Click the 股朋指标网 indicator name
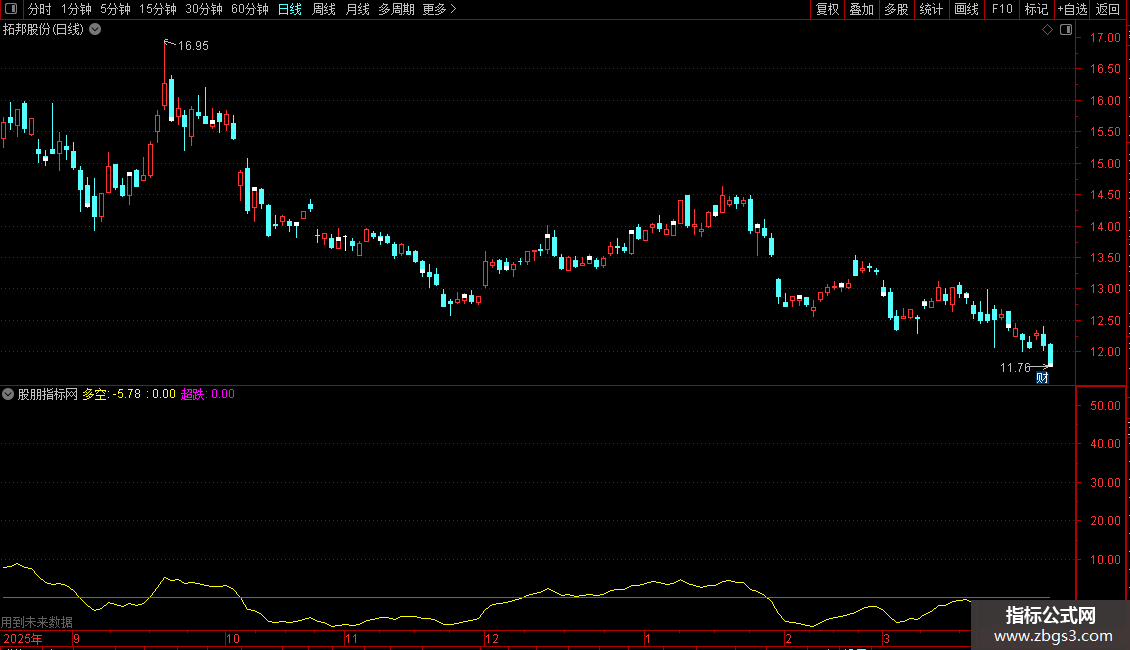 pos(48,394)
